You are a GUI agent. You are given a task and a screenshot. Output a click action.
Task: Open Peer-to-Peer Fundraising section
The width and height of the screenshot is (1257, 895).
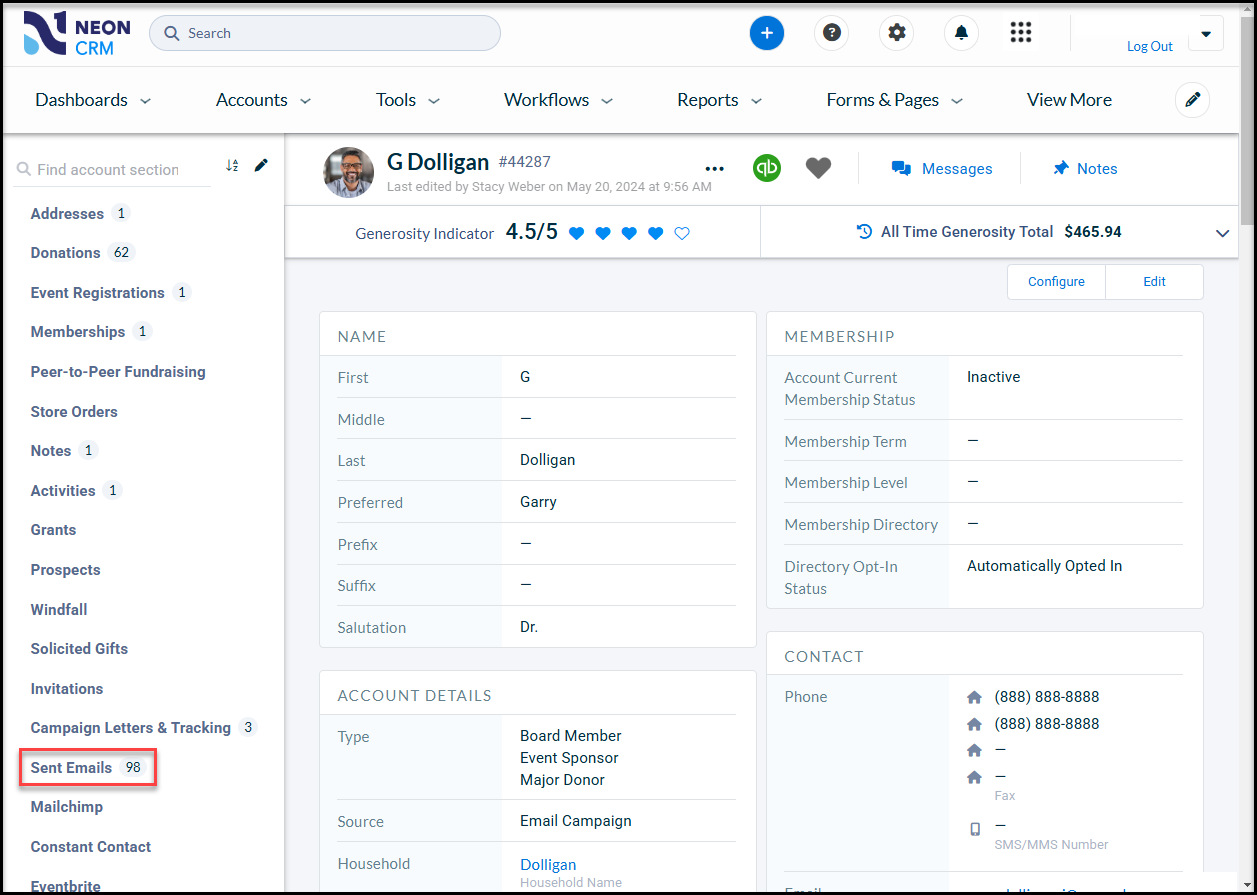click(118, 372)
